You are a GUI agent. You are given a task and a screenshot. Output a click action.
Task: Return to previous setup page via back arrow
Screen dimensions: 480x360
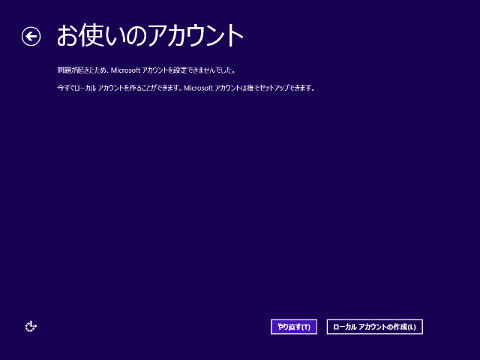click(x=31, y=36)
